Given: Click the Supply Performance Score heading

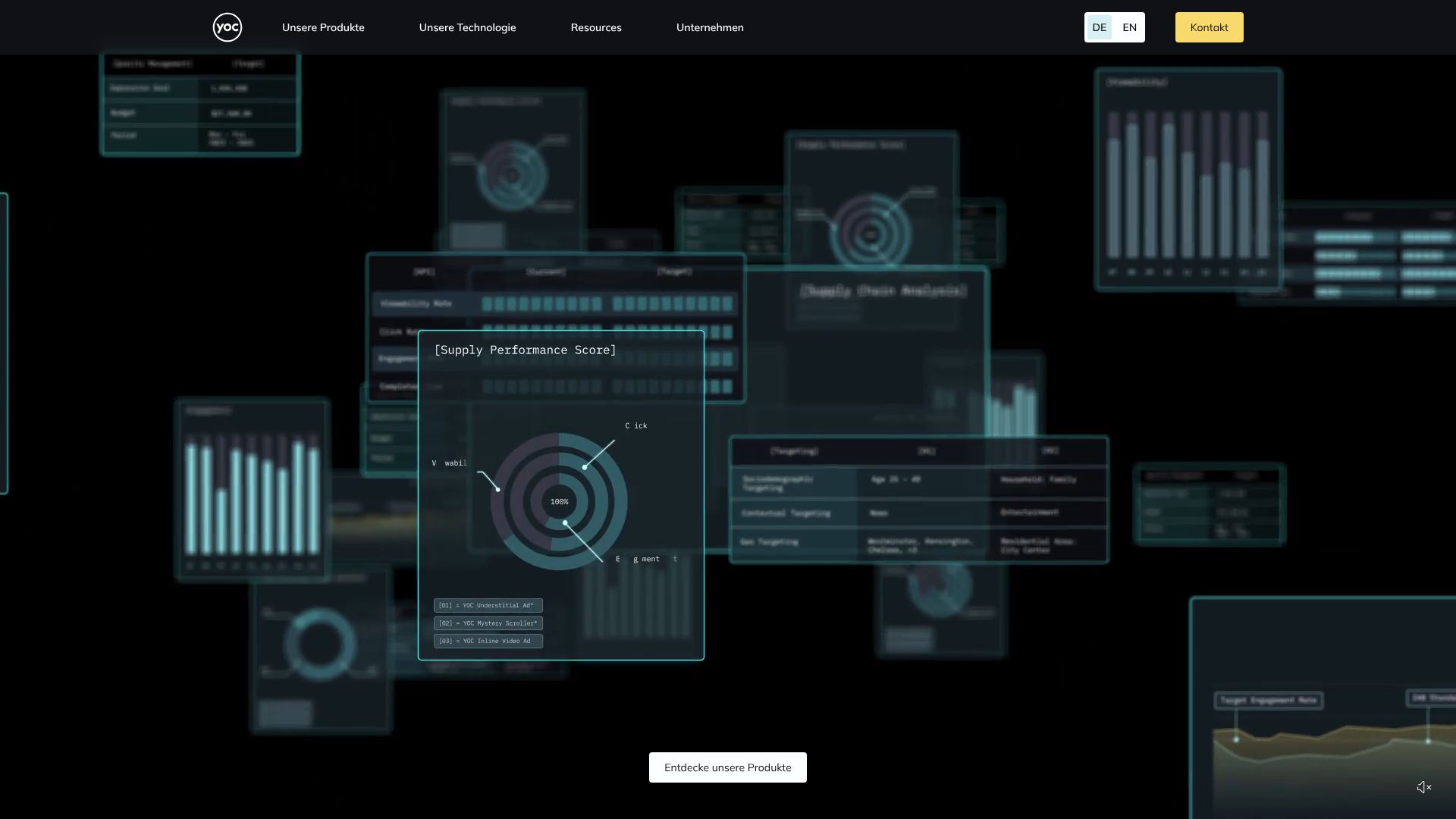Looking at the screenshot, I should tap(525, 350).
